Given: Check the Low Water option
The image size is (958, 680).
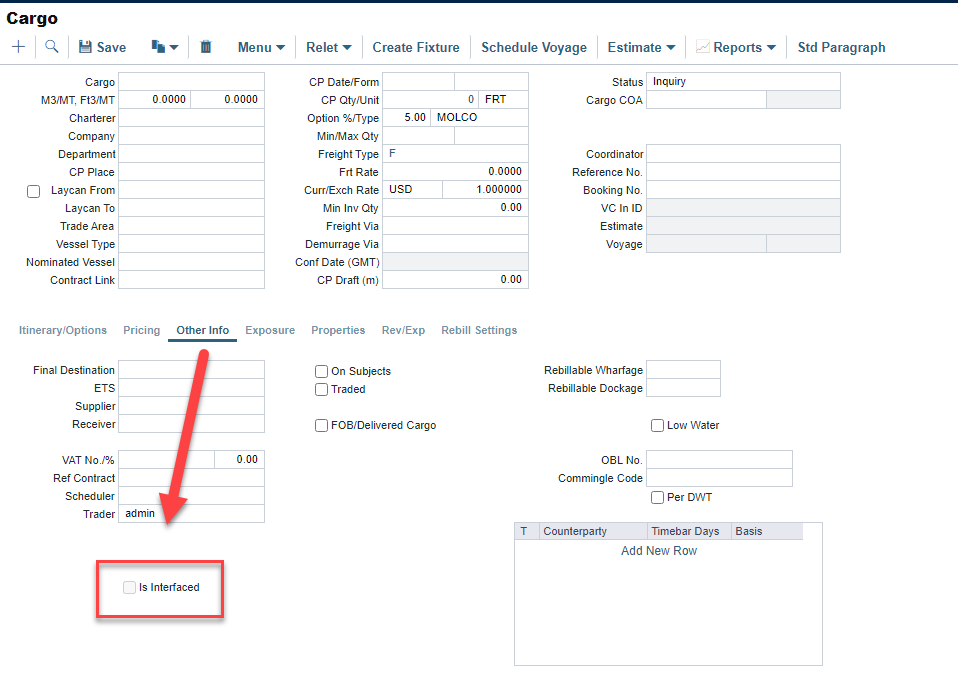Looking at the screenshot, I should point(658,425).
